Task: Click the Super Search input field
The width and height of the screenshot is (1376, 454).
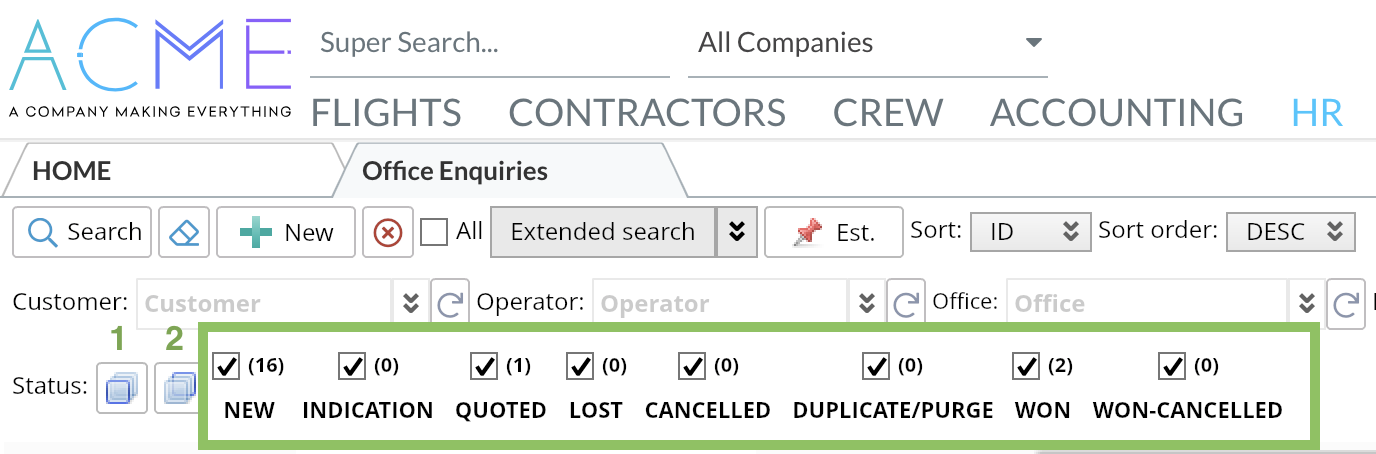Action: coord(489,43)
